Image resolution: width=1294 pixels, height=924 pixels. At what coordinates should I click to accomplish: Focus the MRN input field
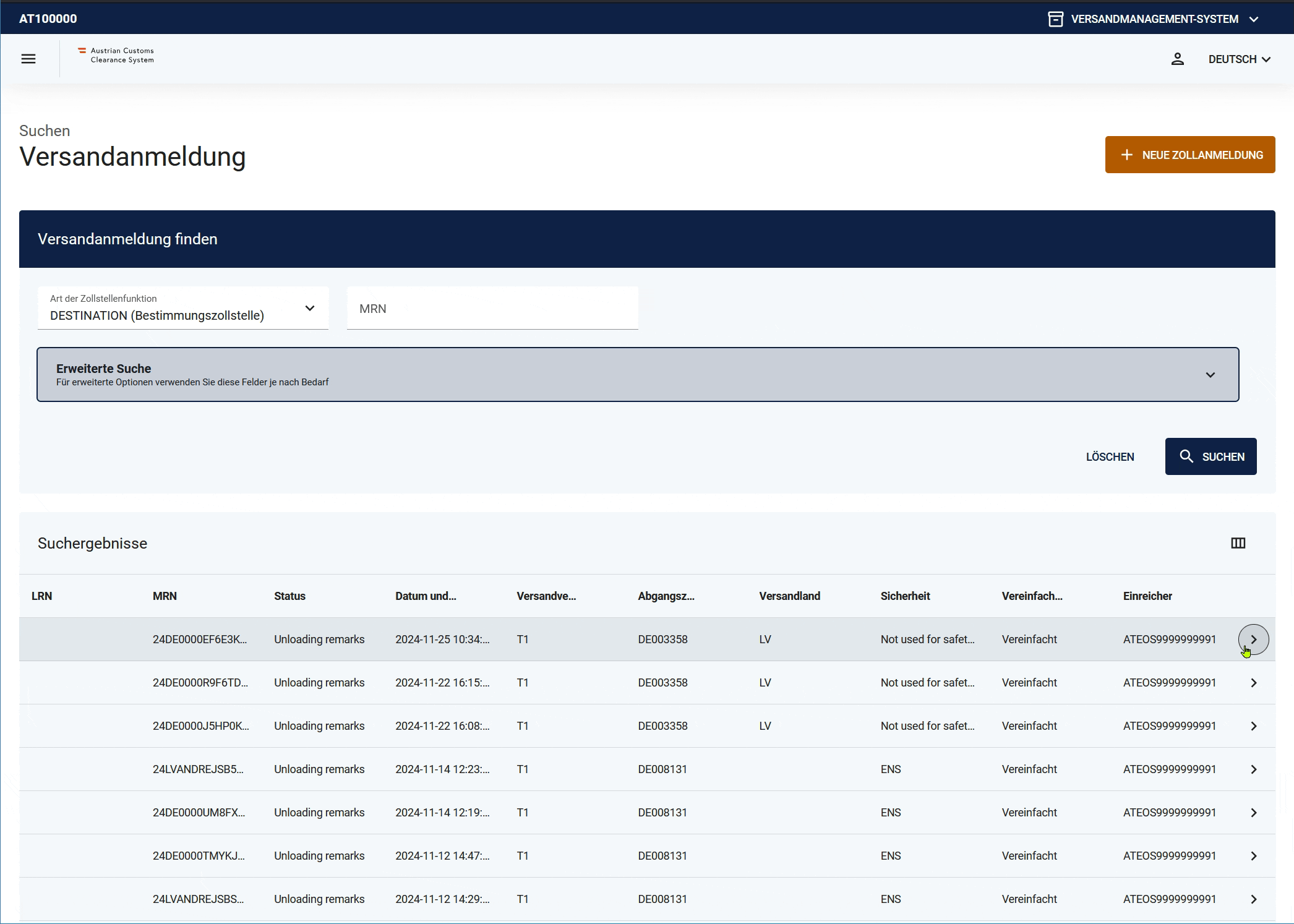pyautogui.click(x=492, y=309)
